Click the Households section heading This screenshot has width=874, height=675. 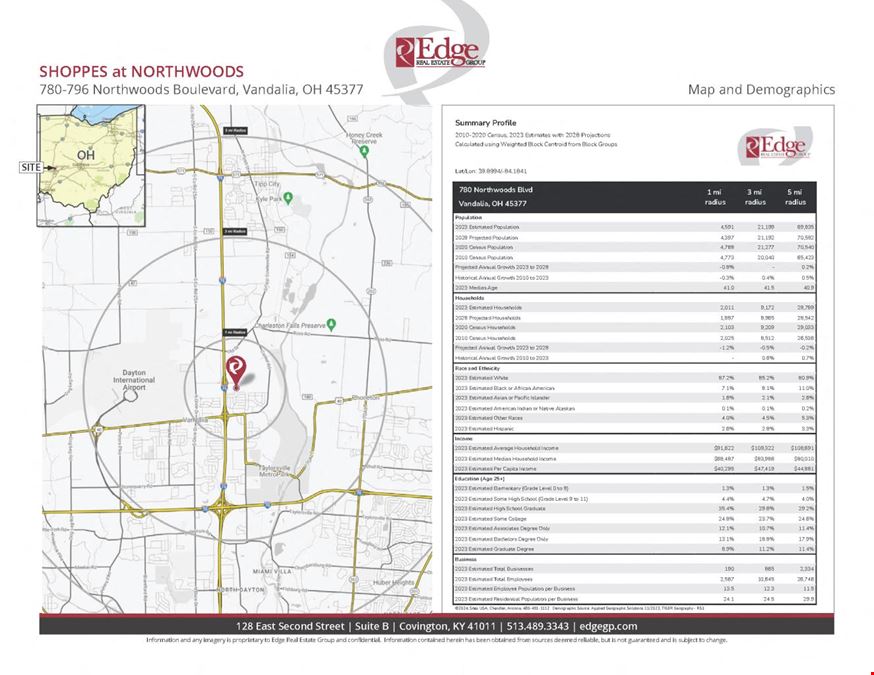point(469,298)
